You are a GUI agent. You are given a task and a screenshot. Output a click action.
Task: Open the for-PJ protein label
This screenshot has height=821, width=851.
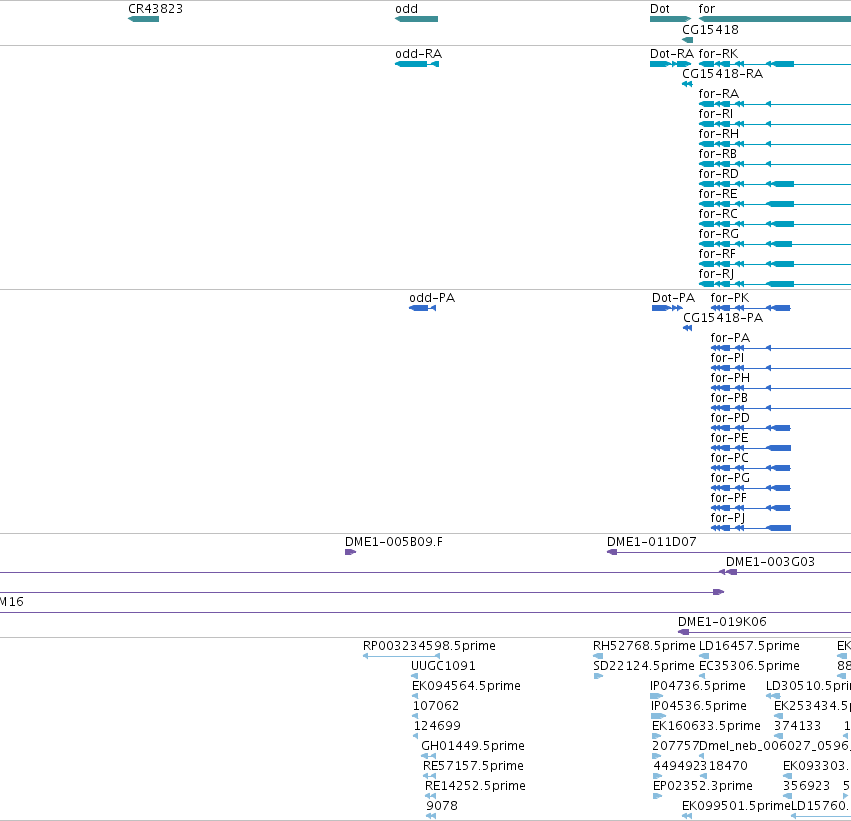(x=727, y=518)
